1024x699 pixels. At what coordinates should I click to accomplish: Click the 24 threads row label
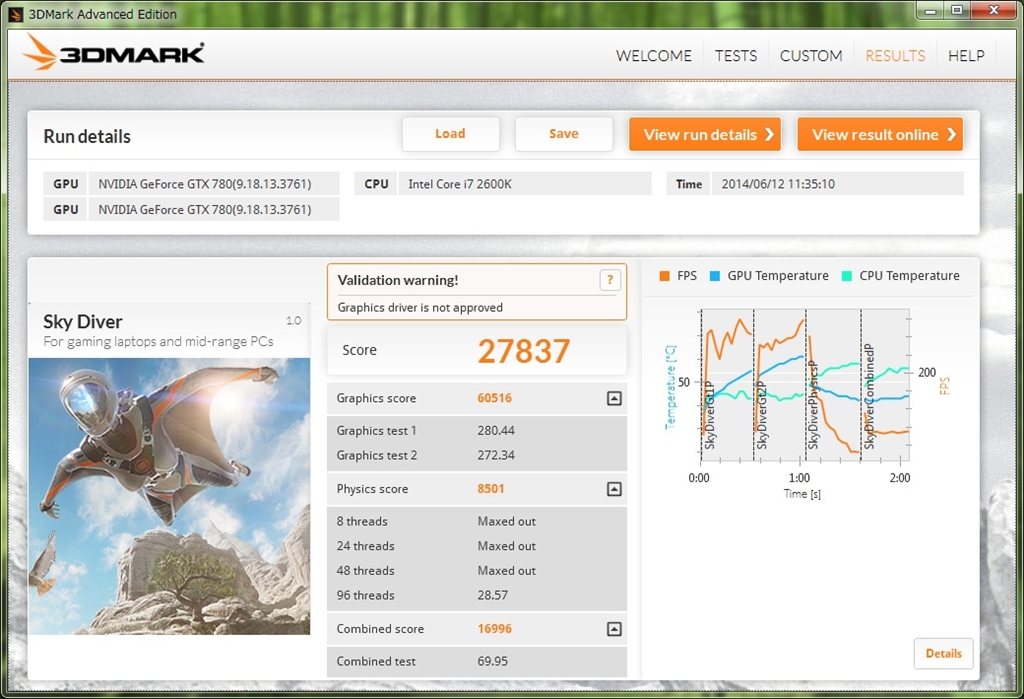click(x=365, y=546)
